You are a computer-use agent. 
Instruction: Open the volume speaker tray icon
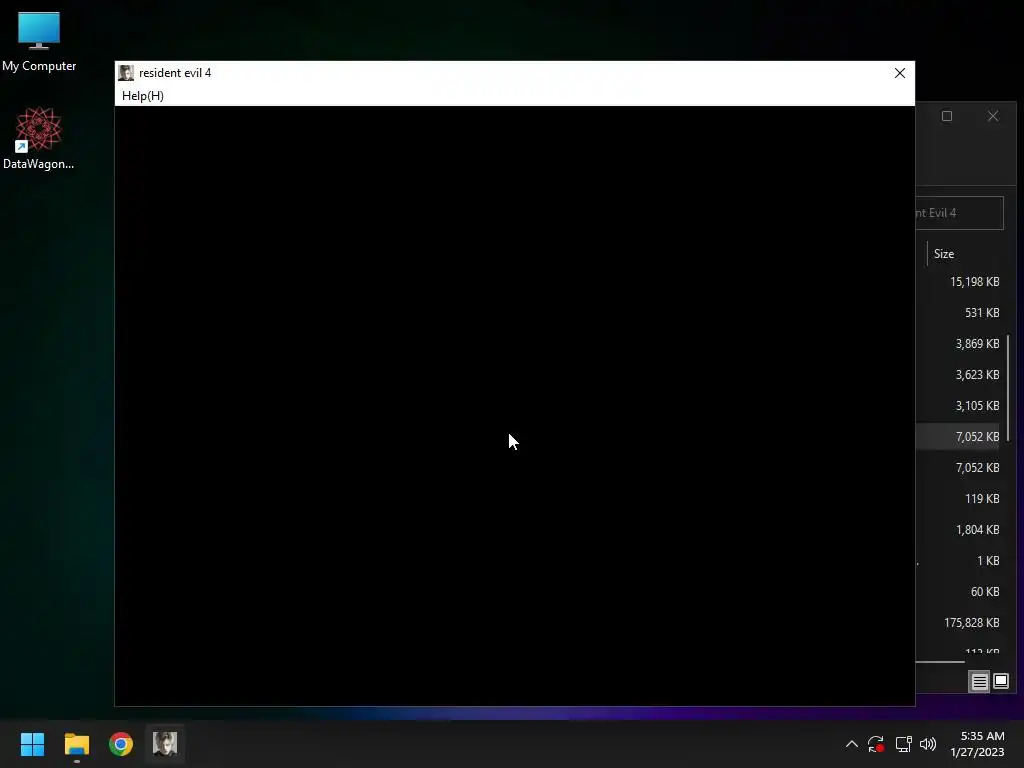[x=928, y=744]
